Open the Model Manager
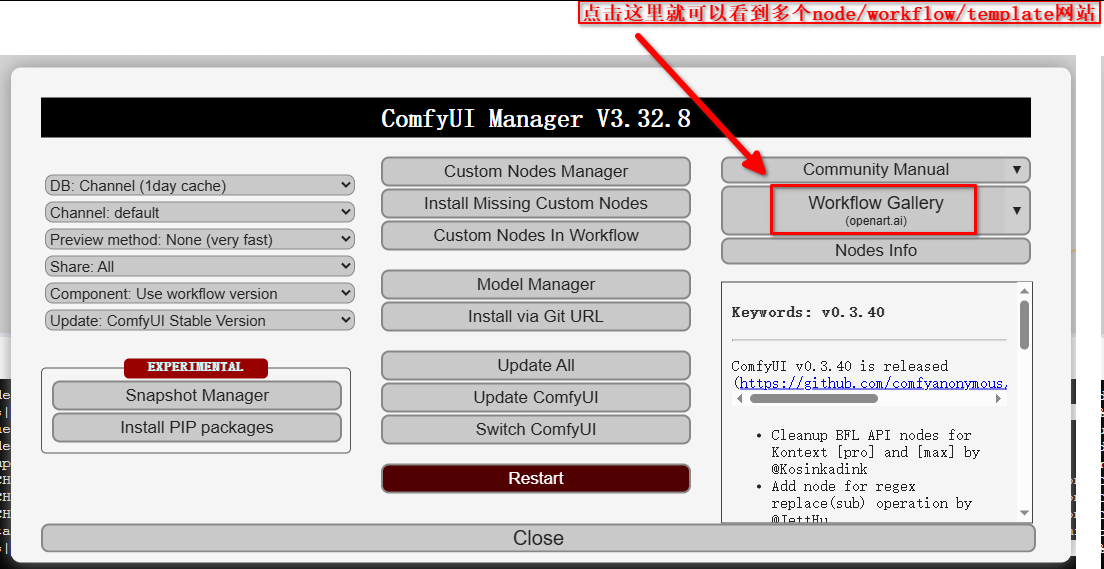Screen dimensions: 1104x569 [x=535, y=284]
